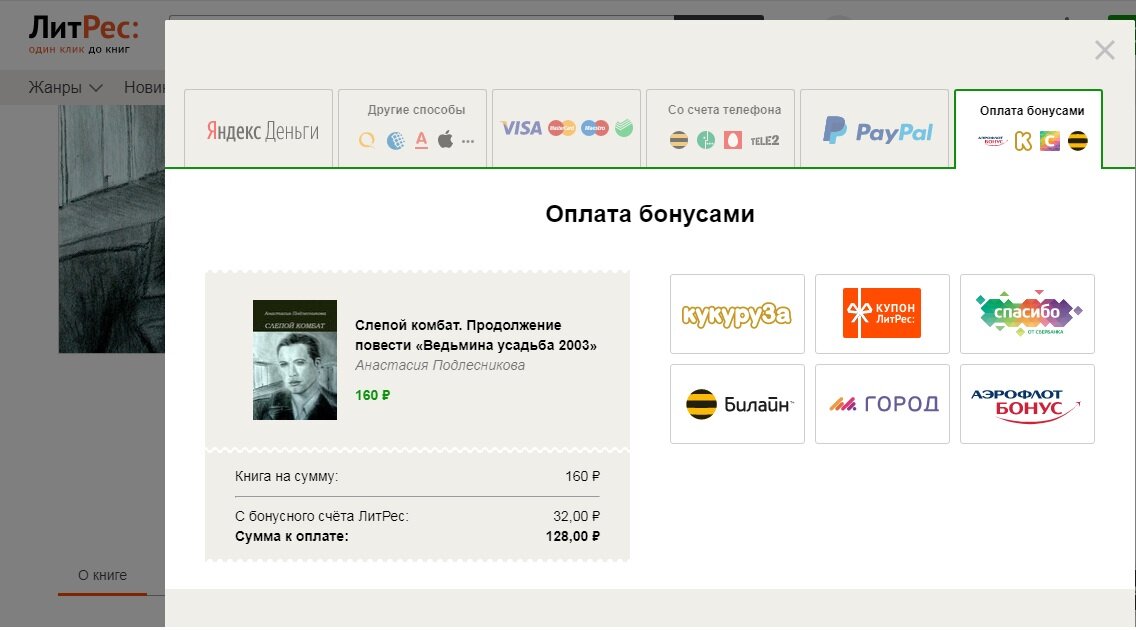This screenshot has width=1136, height=630.
Task: Click the book cover thumbnail
Action: point(294,360)
